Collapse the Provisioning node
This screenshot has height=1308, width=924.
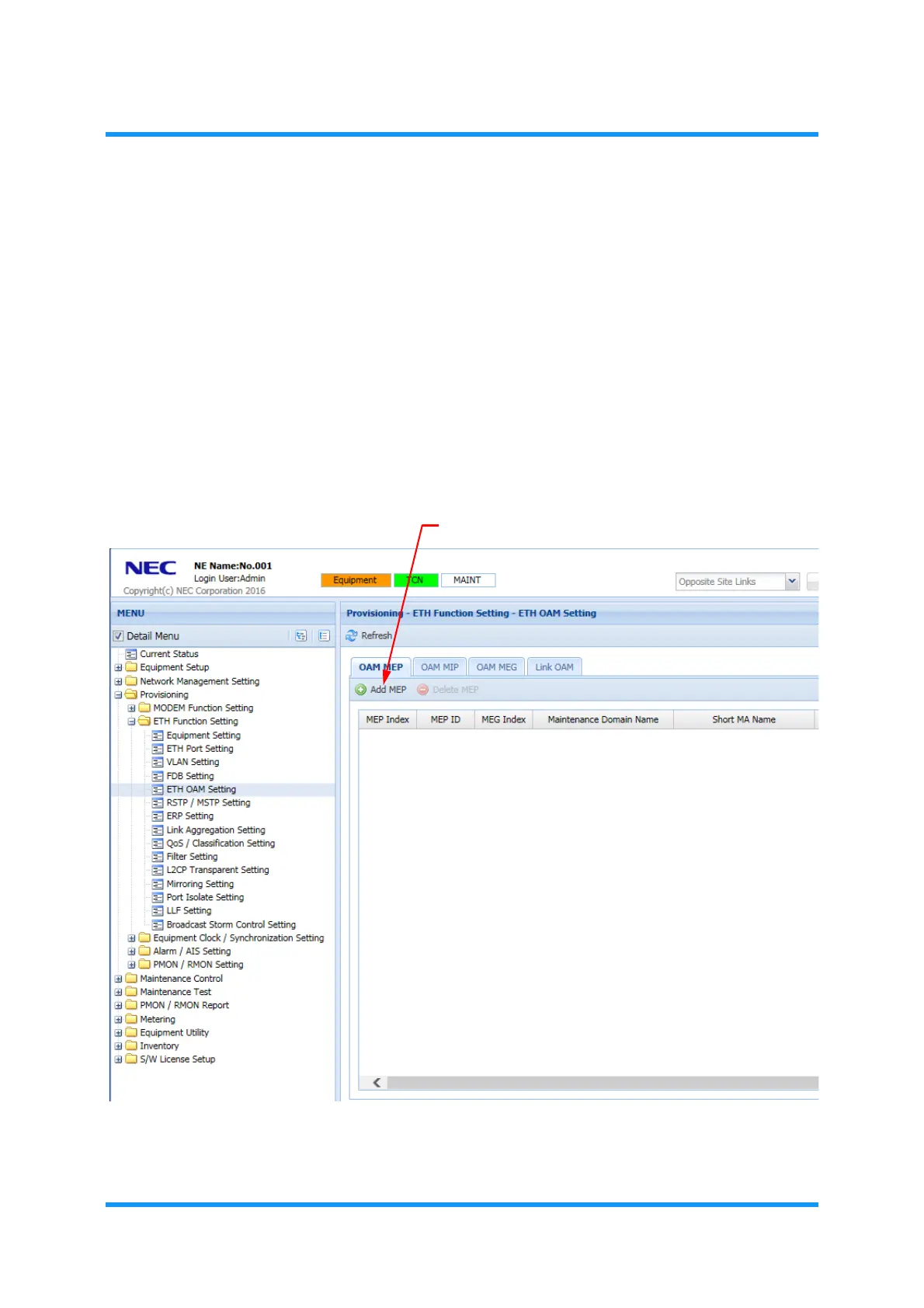point(119,695)
